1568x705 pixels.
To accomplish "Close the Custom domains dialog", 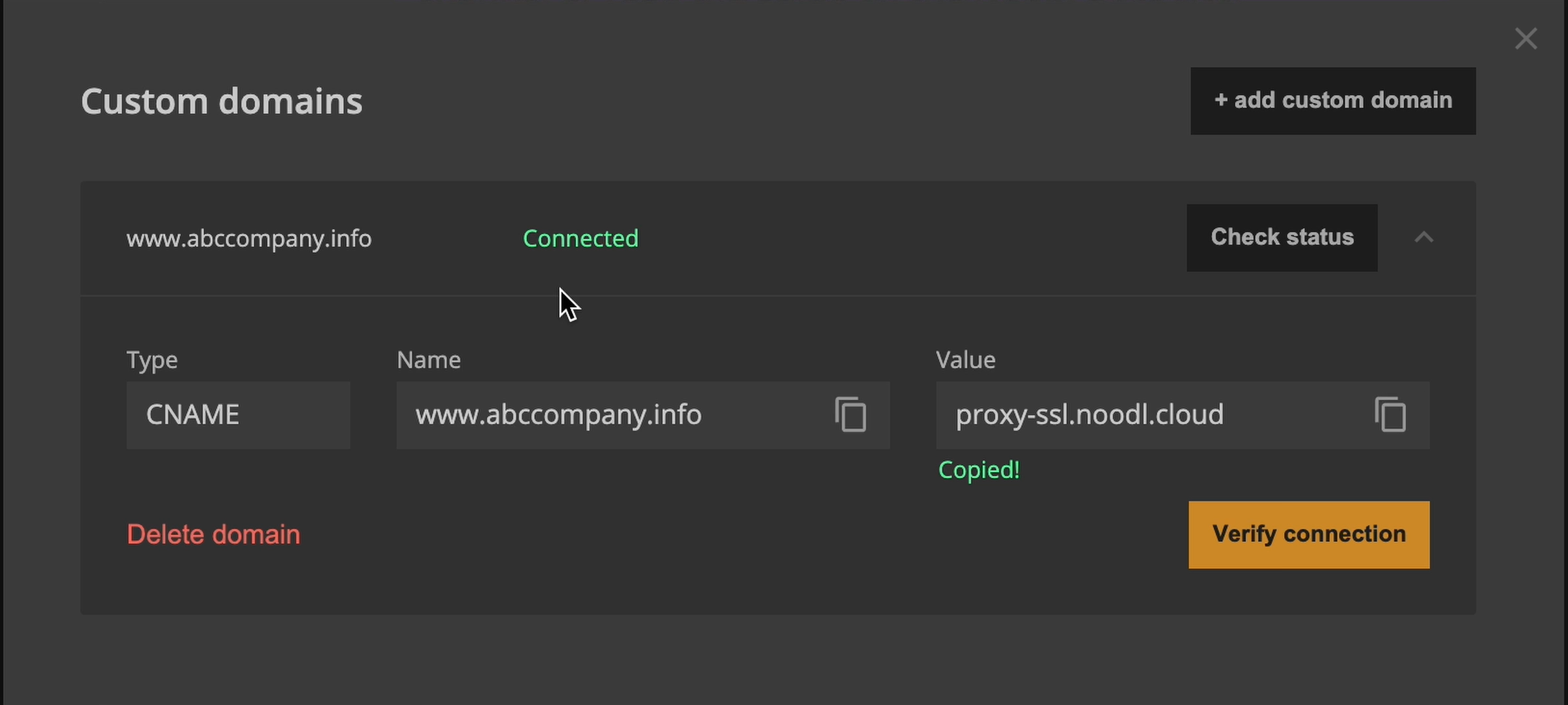I will [x=1525, y=39].
